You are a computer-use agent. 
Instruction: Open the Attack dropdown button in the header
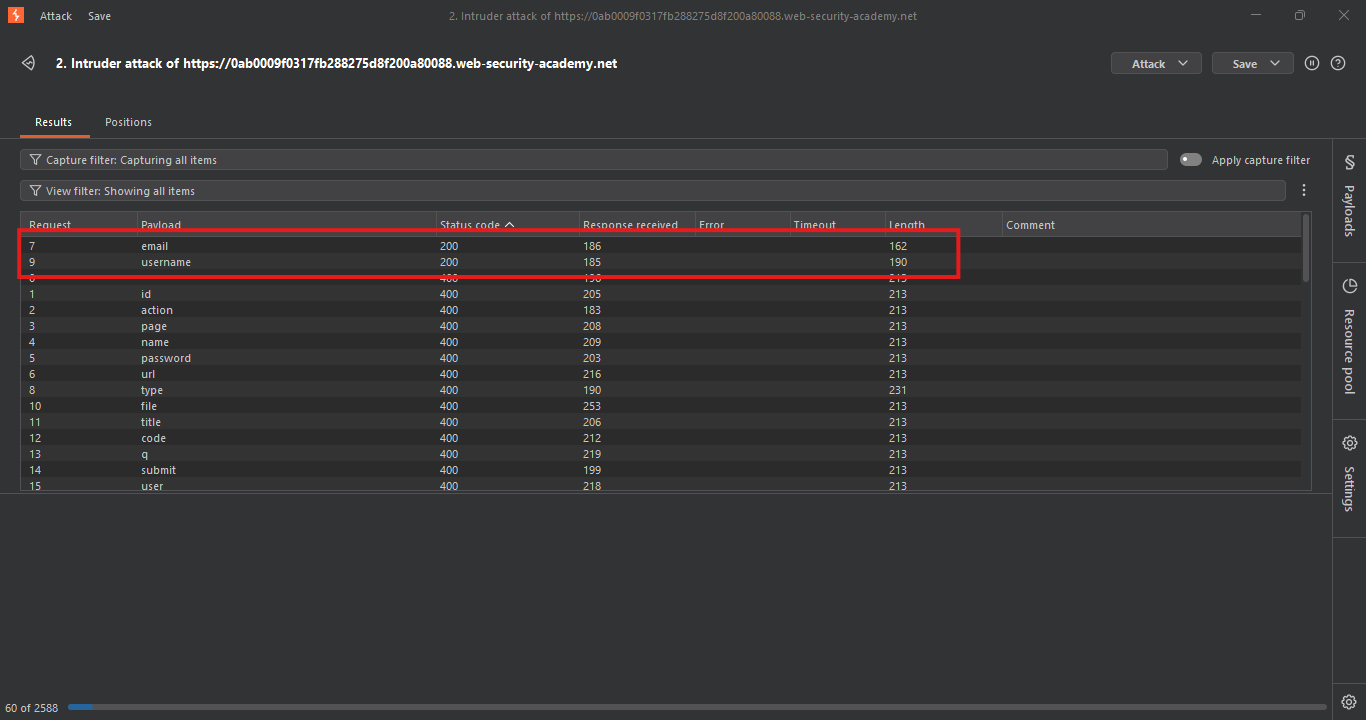pos(1156,63)
